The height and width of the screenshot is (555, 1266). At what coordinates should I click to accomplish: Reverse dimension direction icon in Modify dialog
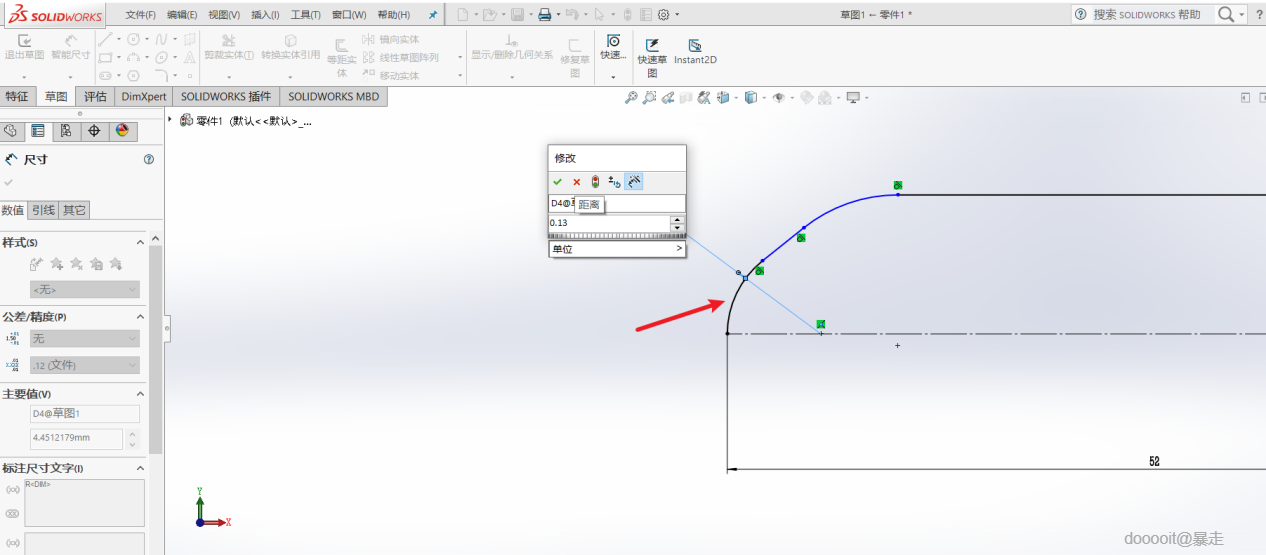pyautogui.click(x=615, y=182)
